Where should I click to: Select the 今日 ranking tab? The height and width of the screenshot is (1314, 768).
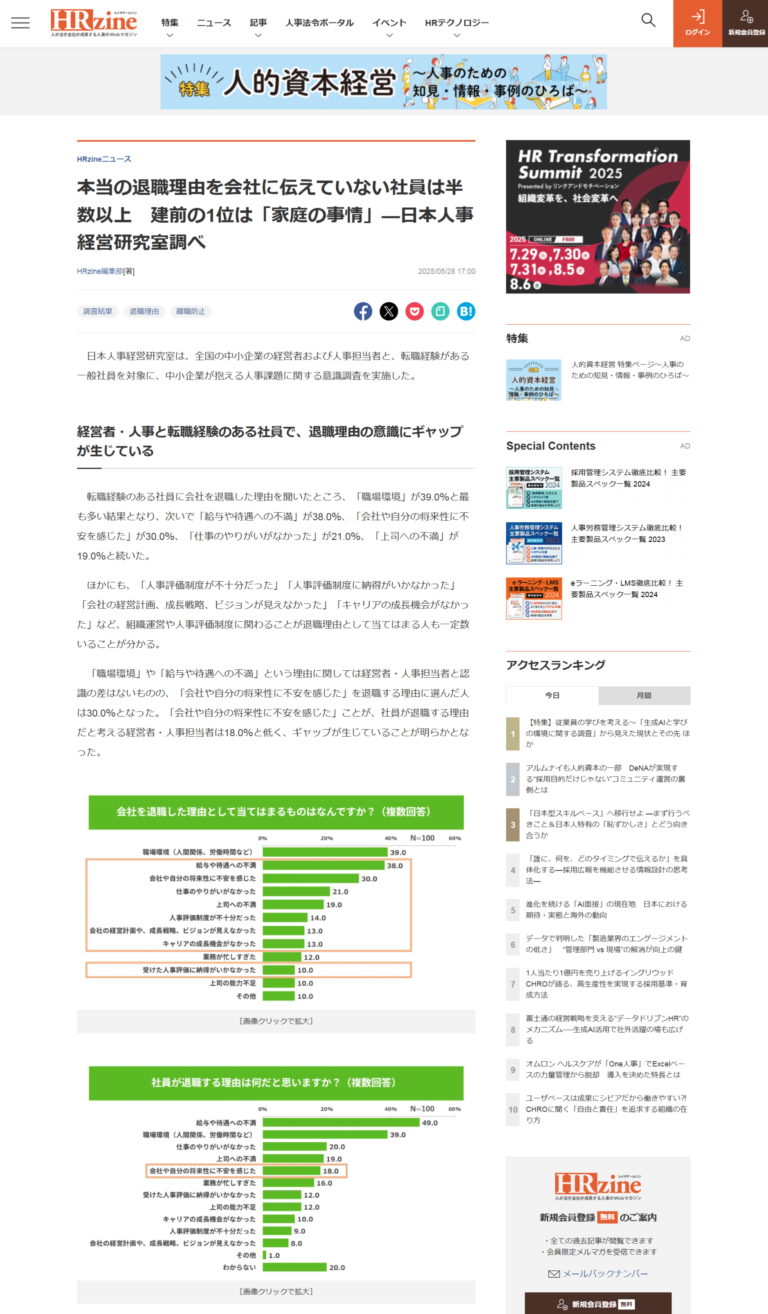pos(552,695)
